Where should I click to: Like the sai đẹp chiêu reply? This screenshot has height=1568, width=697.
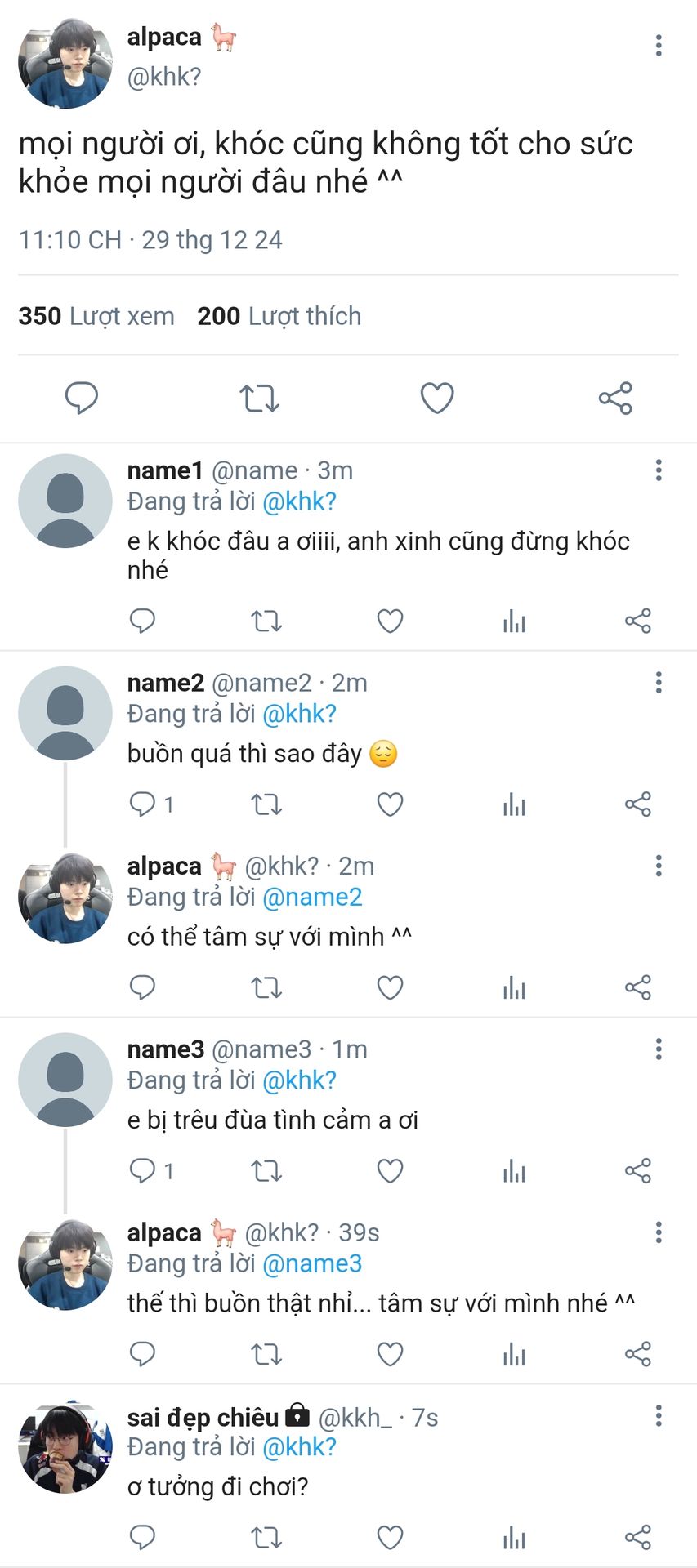coord(390,1538)
